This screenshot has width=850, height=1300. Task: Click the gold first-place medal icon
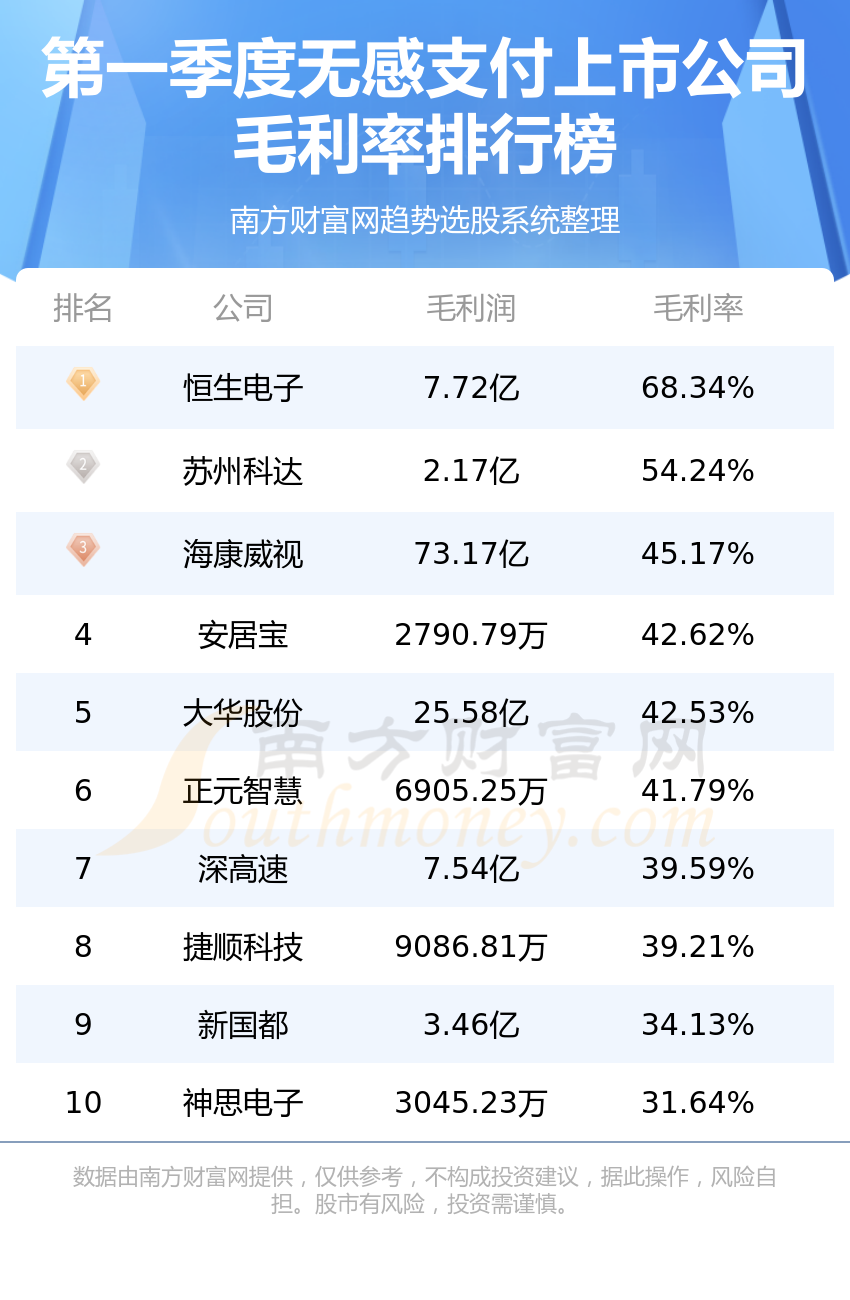[83, 384]
